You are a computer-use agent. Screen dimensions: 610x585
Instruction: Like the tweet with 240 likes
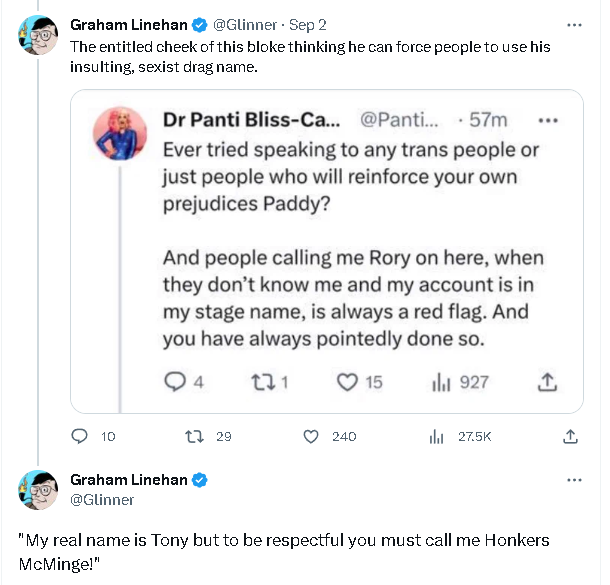311,436
